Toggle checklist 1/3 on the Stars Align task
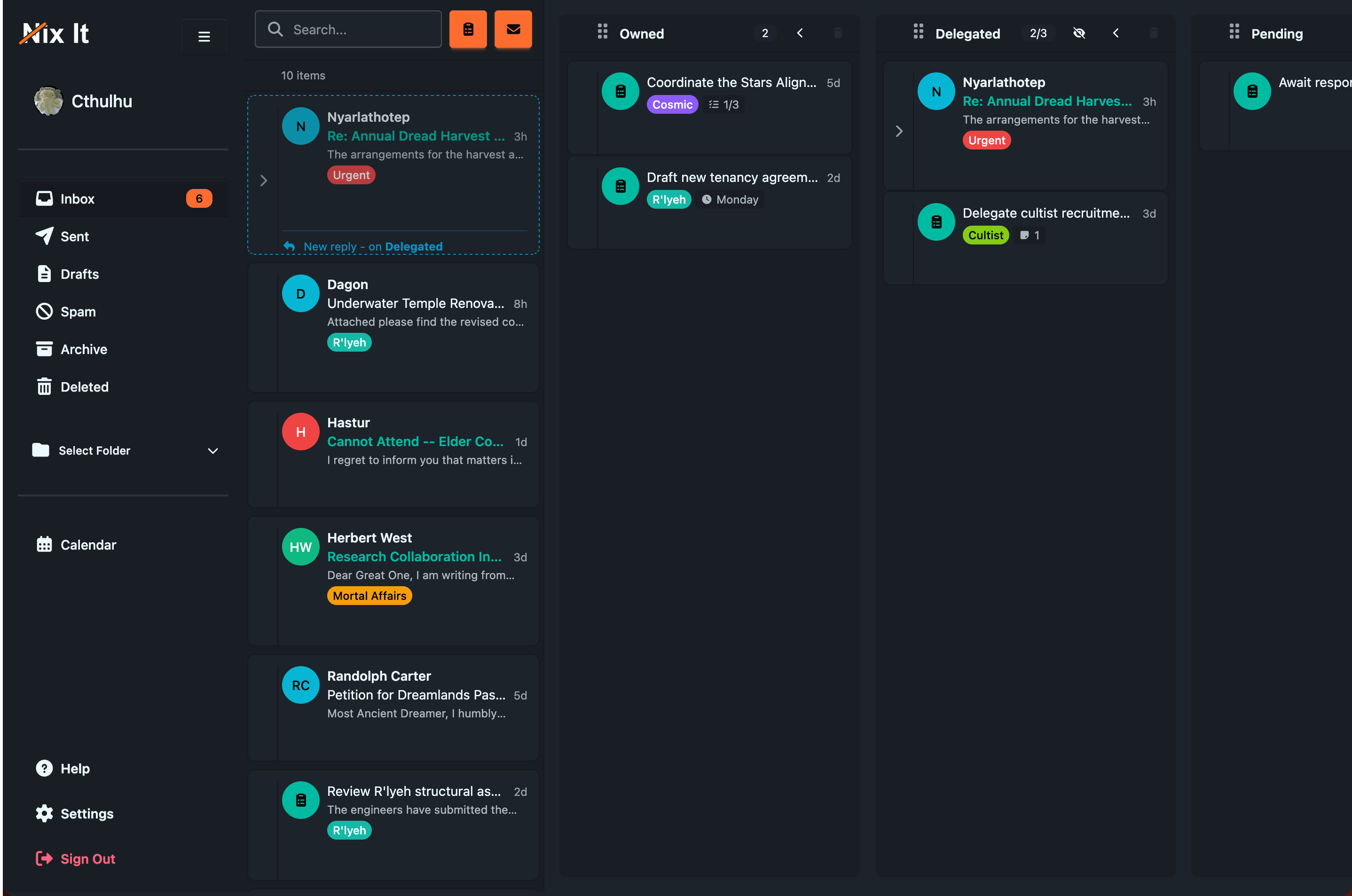This screenshot has height=896, width=1352. pyautogui.click(x=724, y=104)
